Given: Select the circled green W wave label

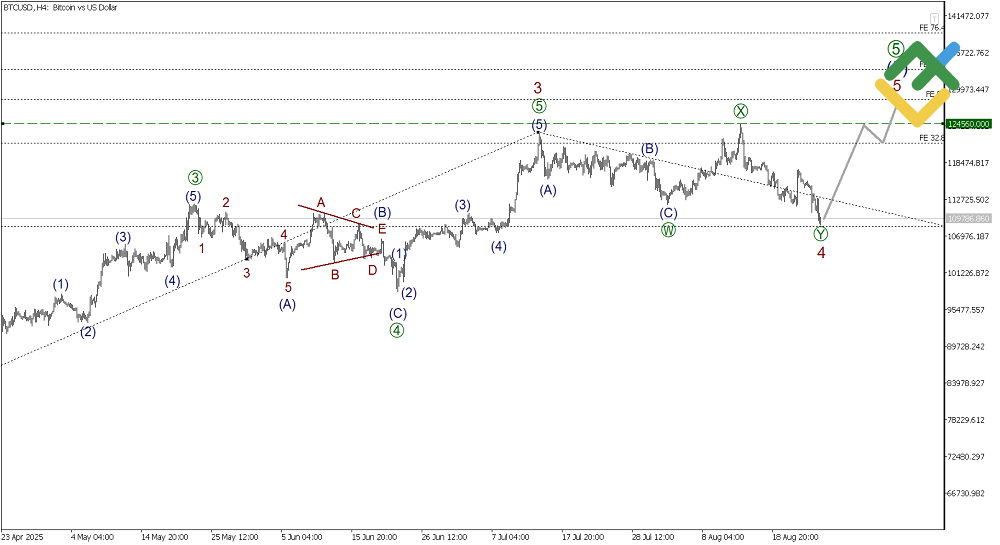Looking at the screenshot, I should click(668, 230).
